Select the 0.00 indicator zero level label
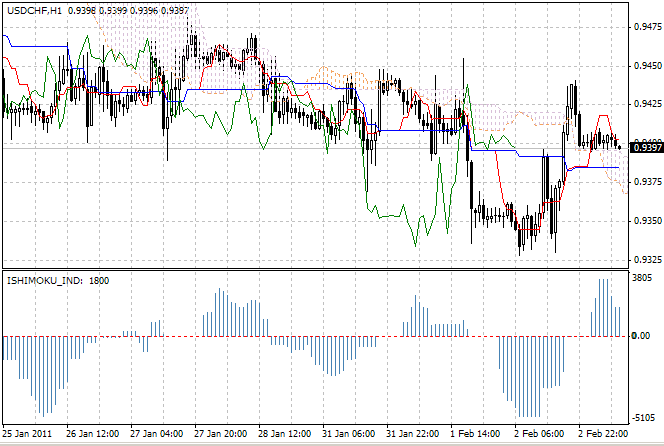Viewport: 664px width, 446px height. (x=641, y=336)
